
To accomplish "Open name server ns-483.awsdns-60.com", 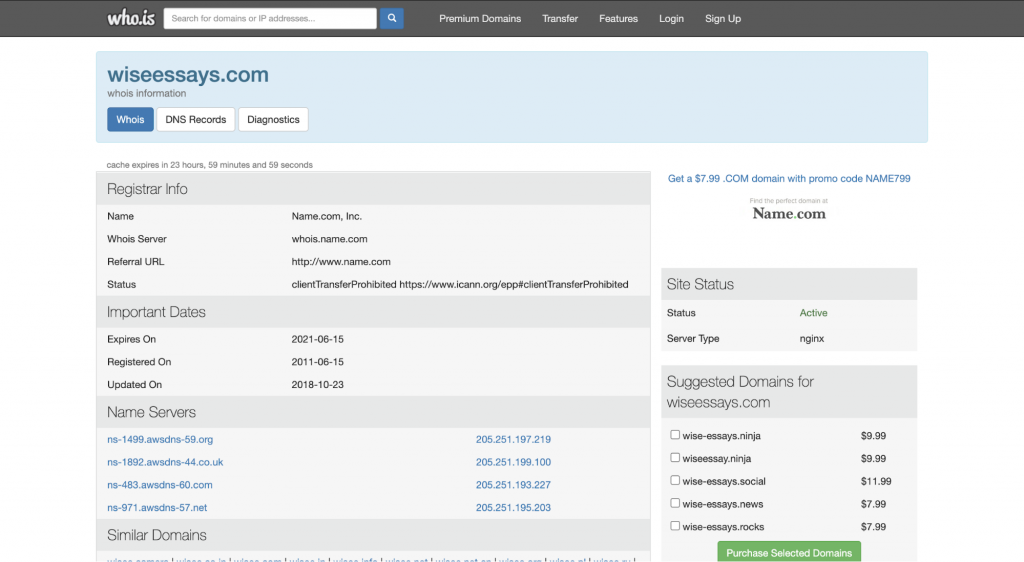I will pyautogui.click(x=160, y=485).
